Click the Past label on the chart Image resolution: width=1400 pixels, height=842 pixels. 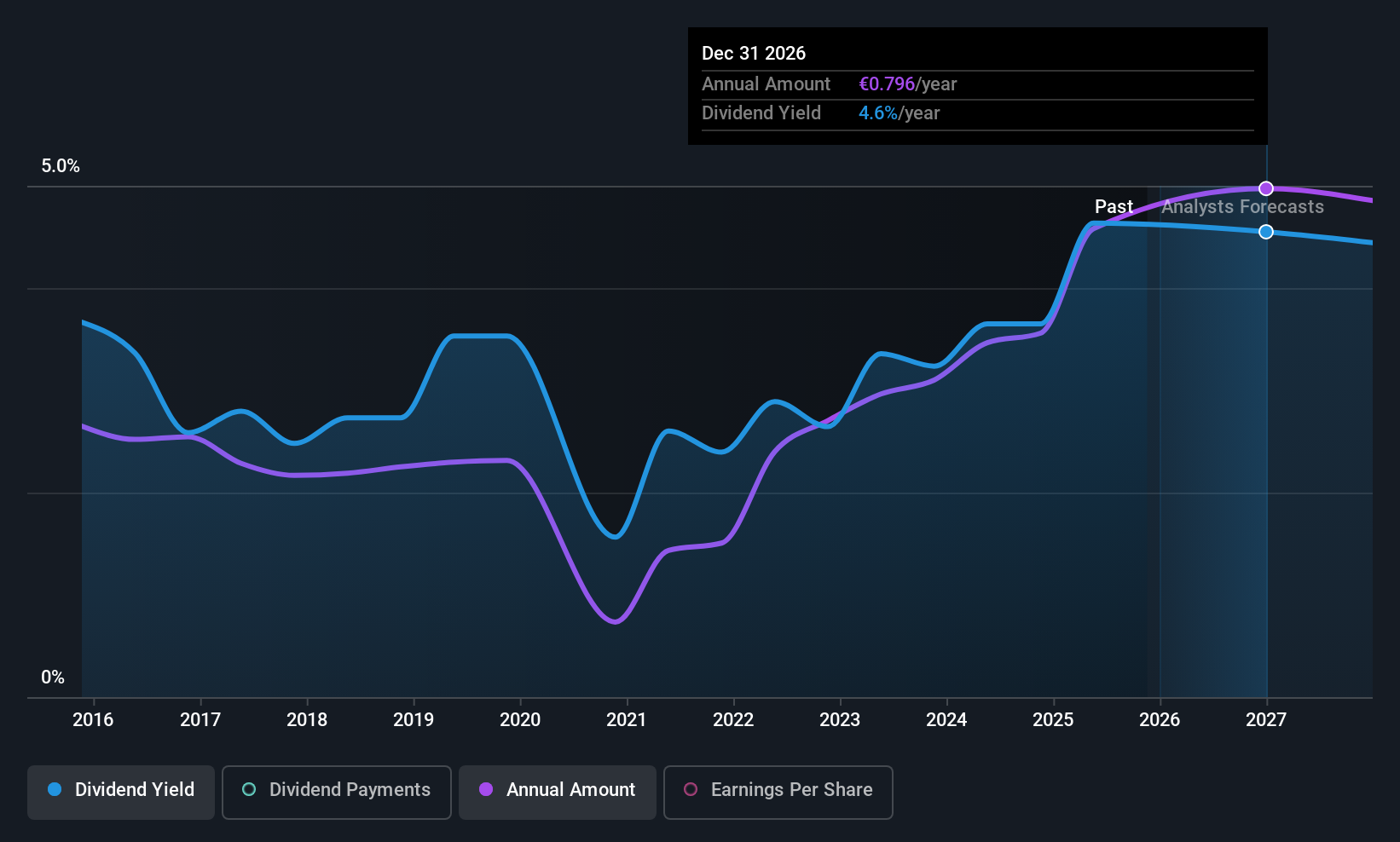[x=1114, y=206]
